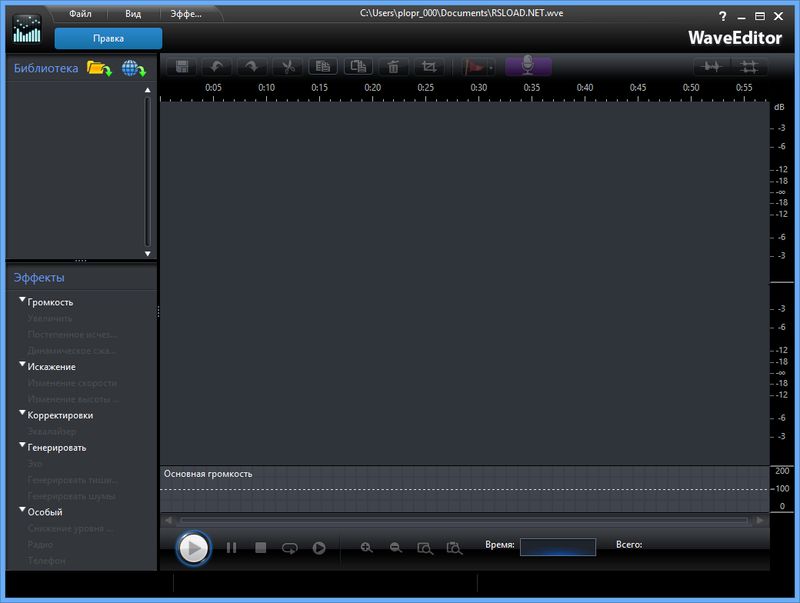This screenshot has height=603, width=800.
Task: Download media with the globe icon
Action: (134, 68)
